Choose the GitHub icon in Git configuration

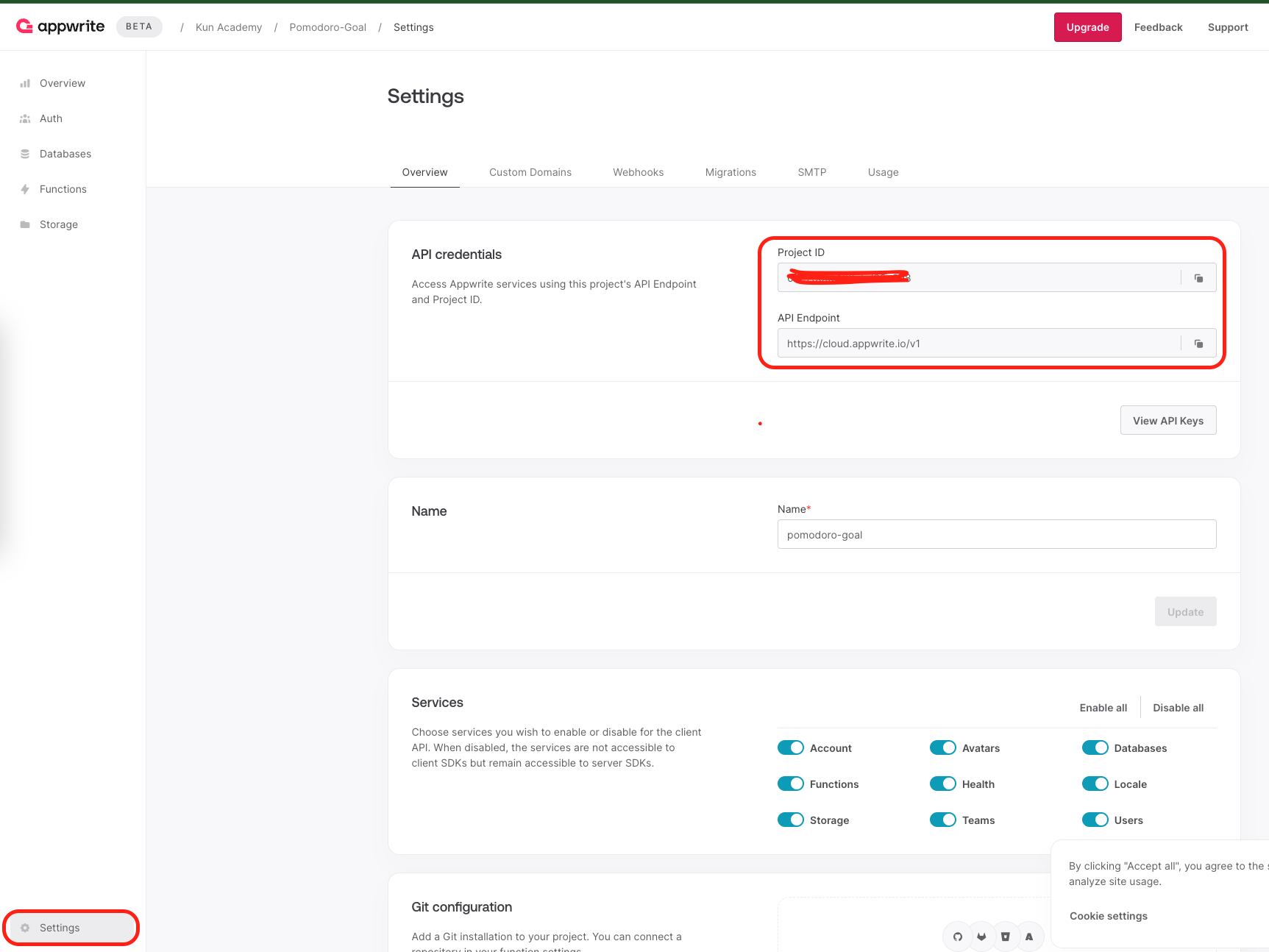click(x=958, y=937)
